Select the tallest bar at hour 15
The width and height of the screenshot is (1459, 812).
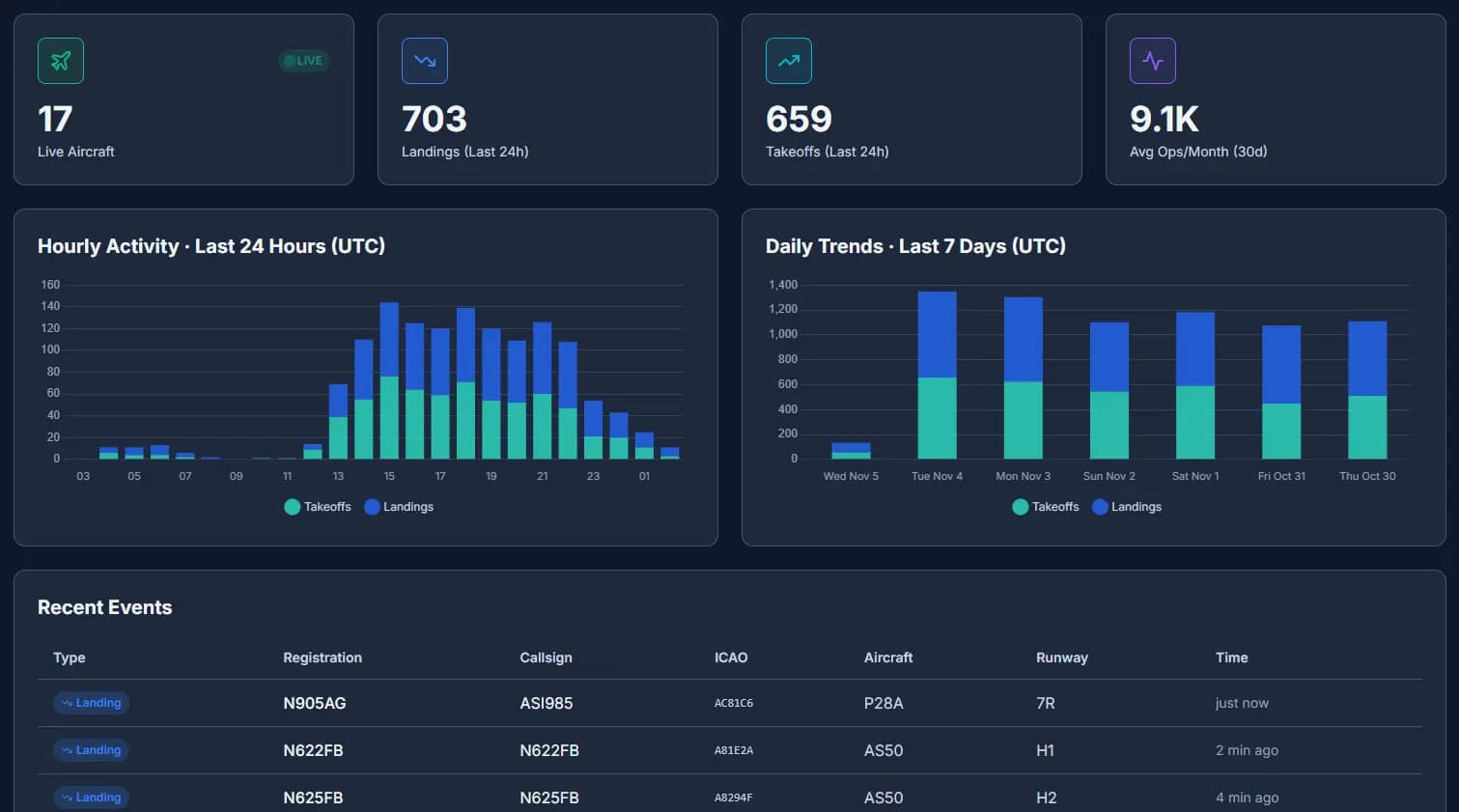389,377
